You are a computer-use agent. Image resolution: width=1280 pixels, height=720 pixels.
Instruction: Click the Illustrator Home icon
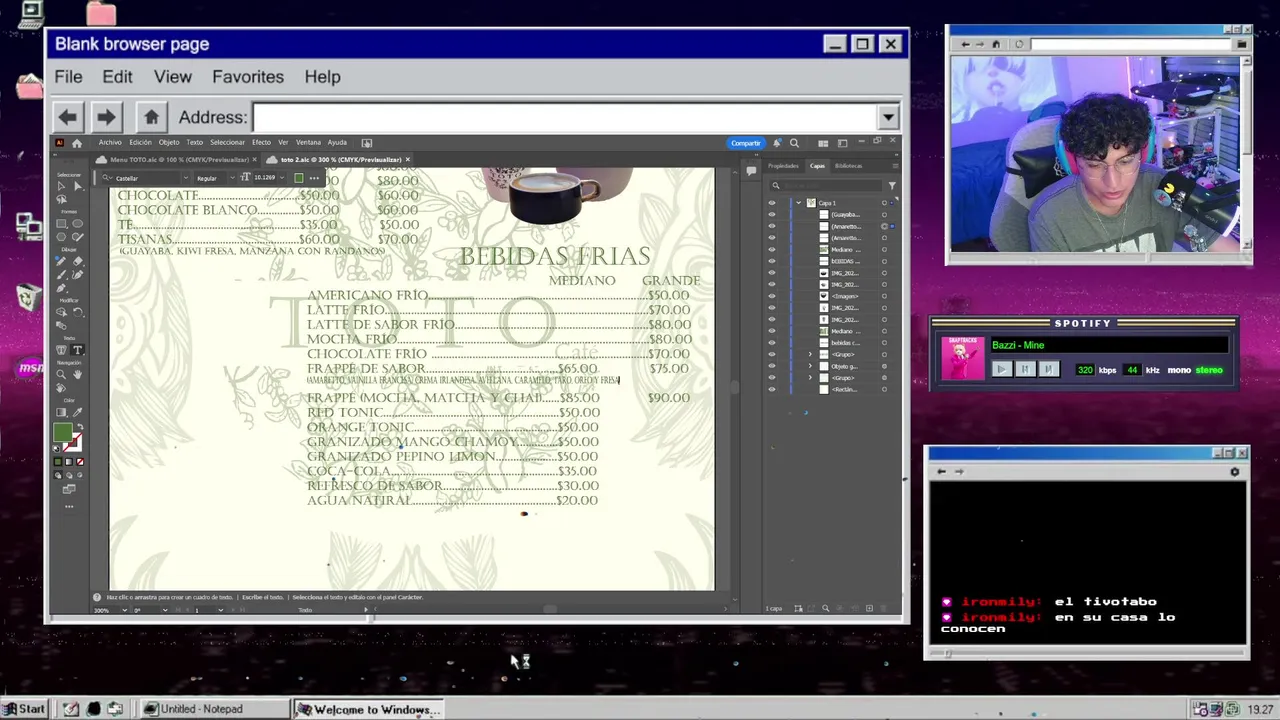coord(77,143)
